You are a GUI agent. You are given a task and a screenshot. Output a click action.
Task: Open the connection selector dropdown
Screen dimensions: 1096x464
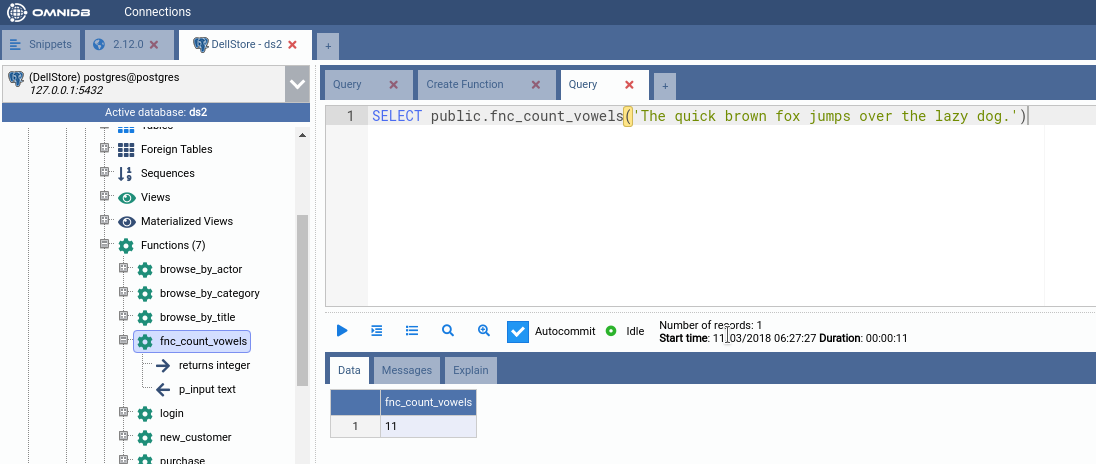point(297,84)
